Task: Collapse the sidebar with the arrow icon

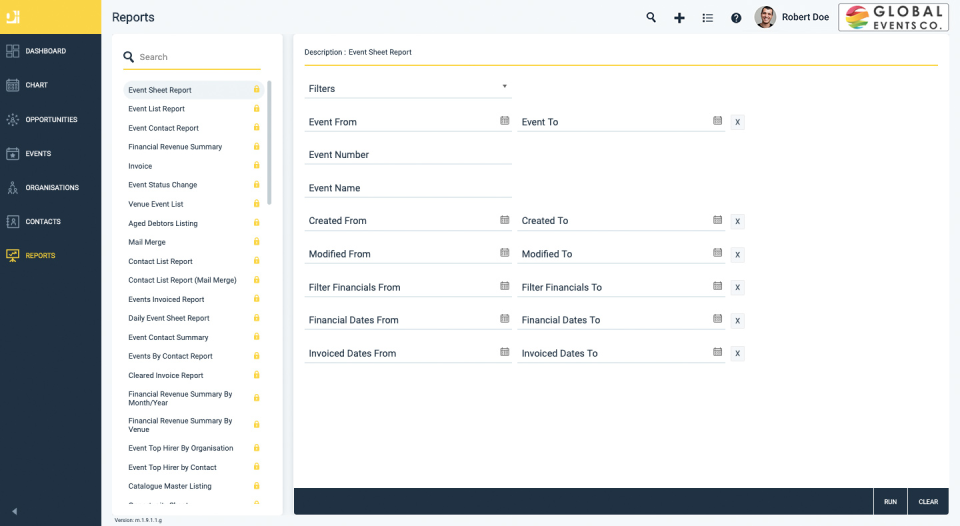Action: click(14, 511)
